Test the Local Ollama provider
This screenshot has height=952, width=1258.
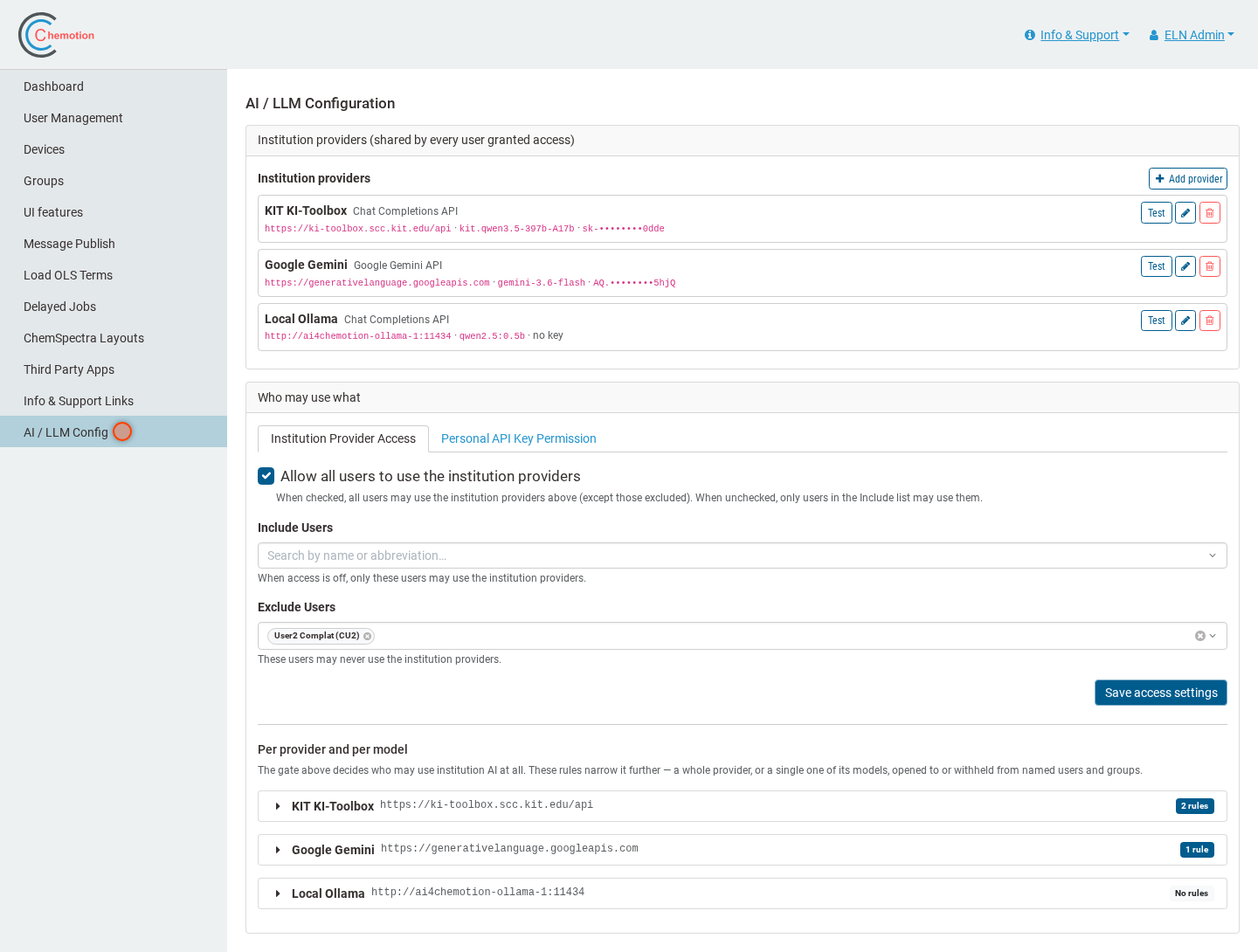(1157, 321)
